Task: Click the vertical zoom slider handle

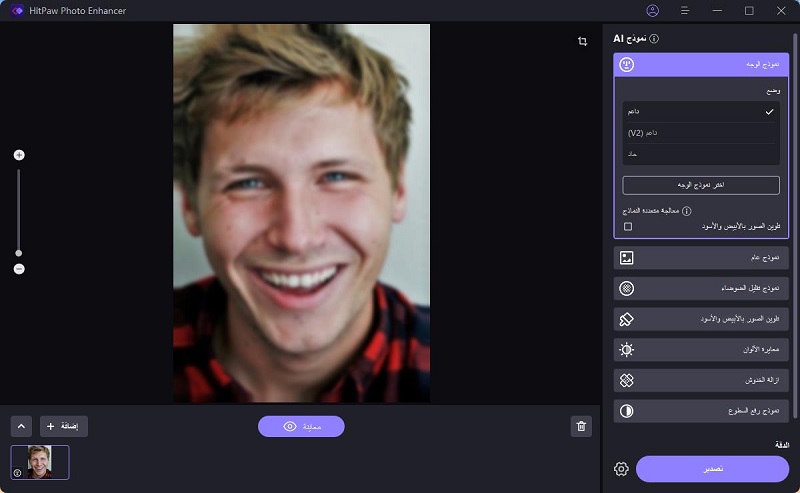Action: click(19, 252)
